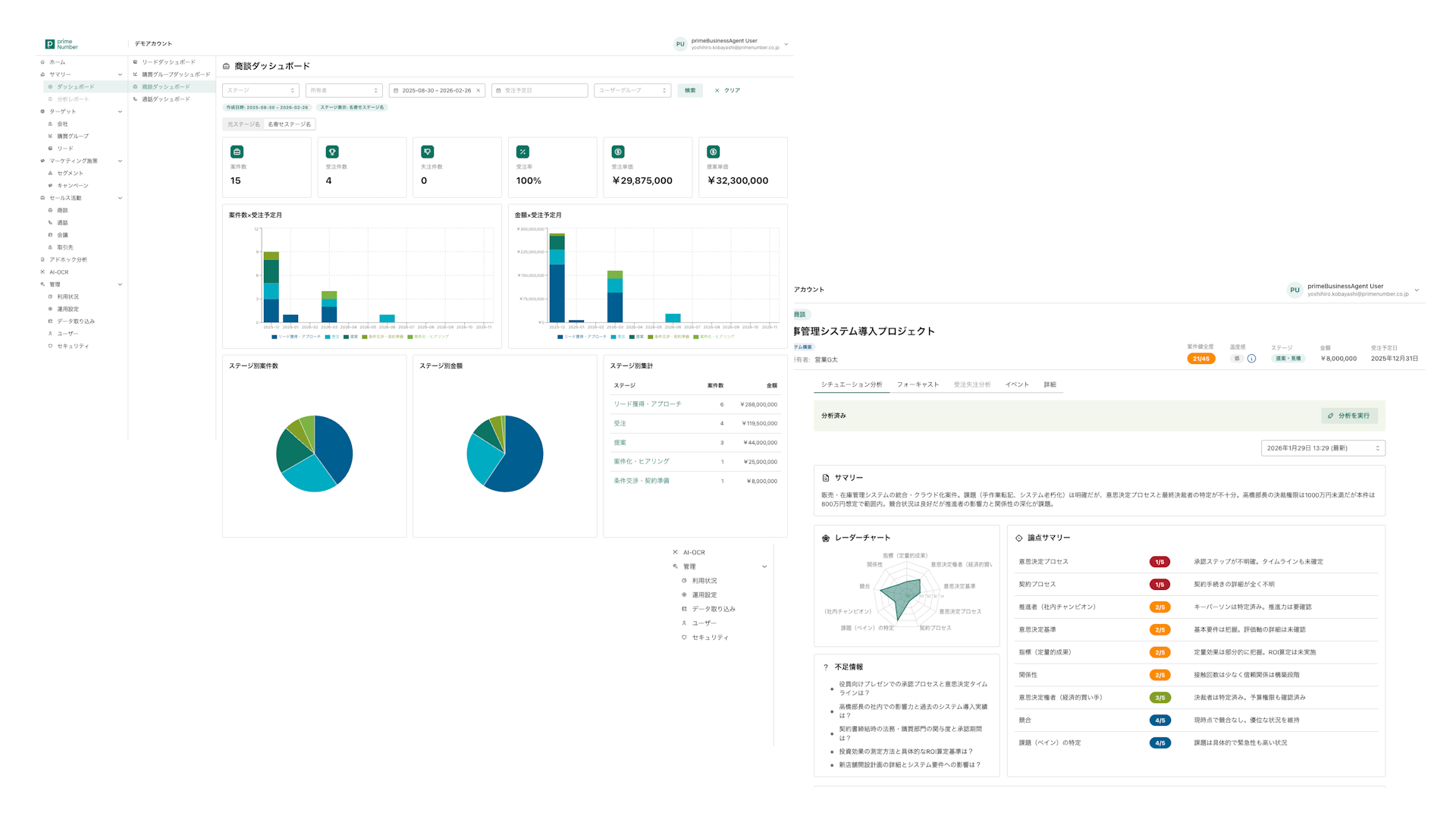Select the 名寄せステージ名 toggle option

(x=289, y=124)
